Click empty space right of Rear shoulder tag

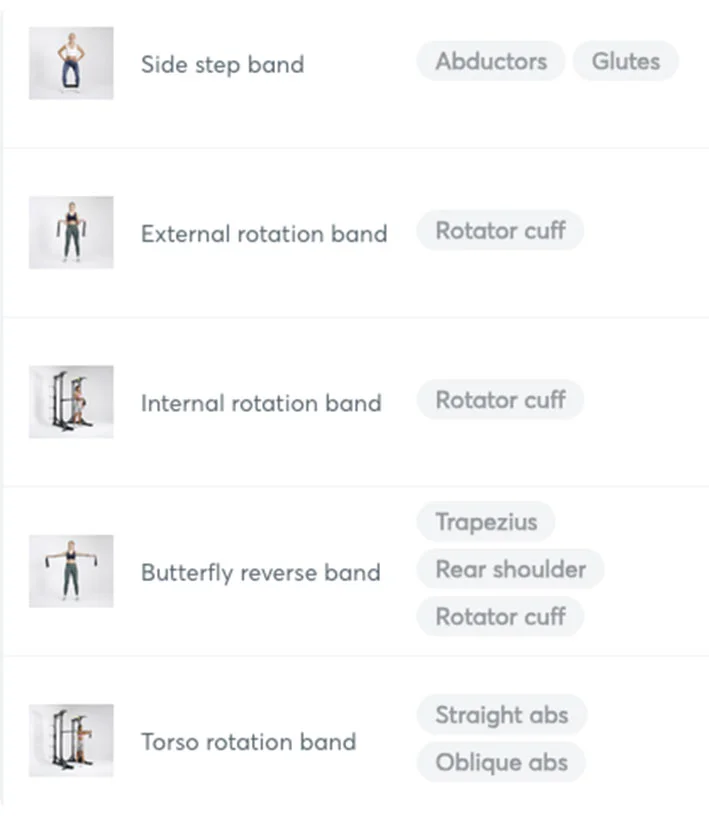pyautogui.click(x=655, y=569)
